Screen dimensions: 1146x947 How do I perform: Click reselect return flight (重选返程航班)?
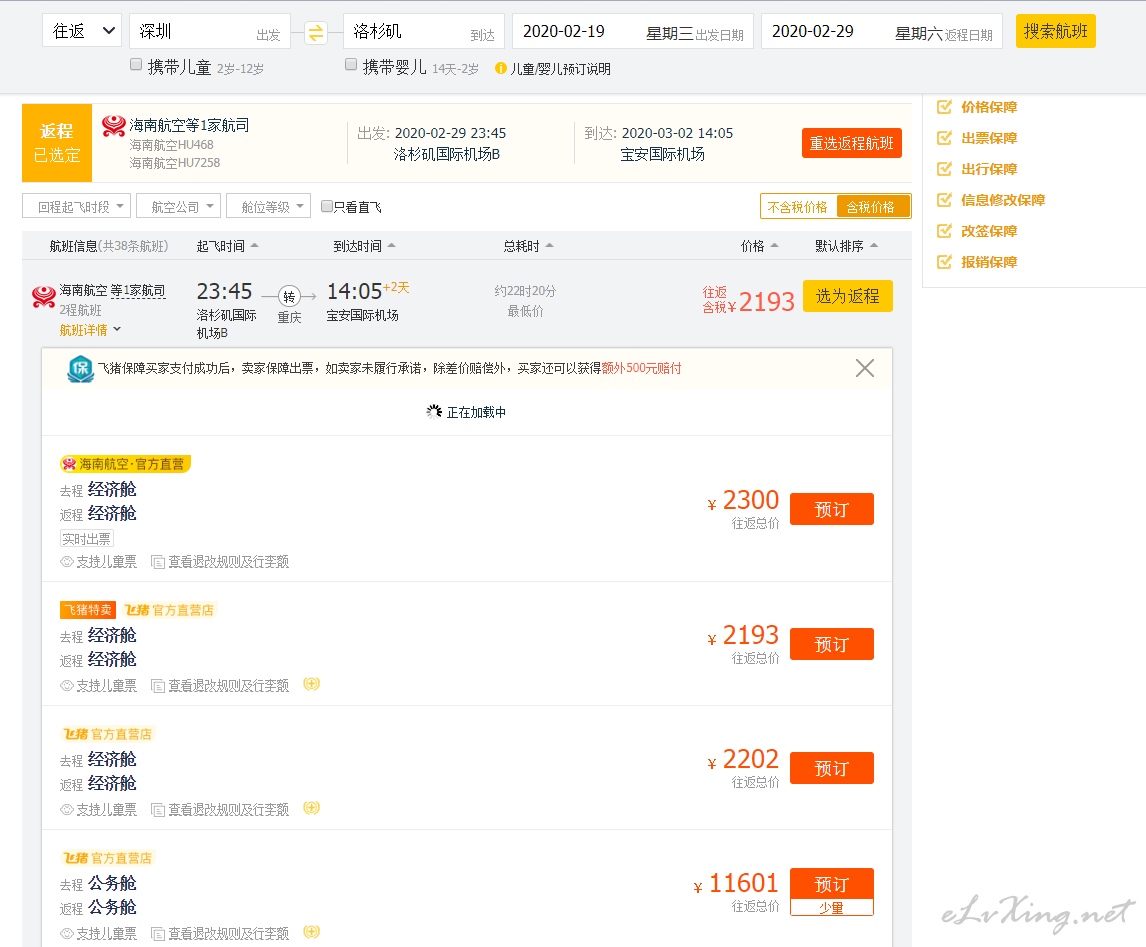click(851, 143)
